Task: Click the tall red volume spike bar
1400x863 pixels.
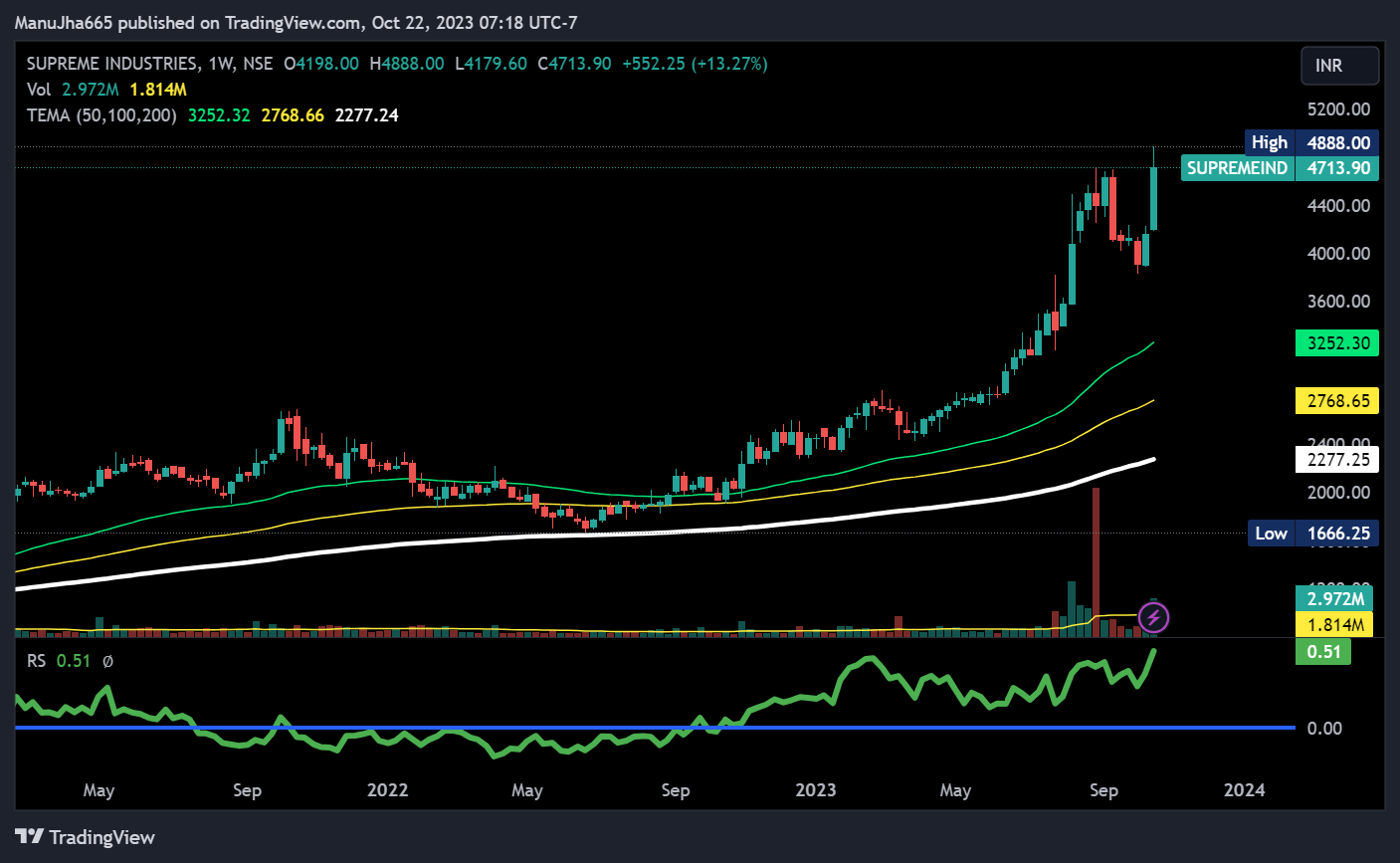Action: tap(1096, 561)
